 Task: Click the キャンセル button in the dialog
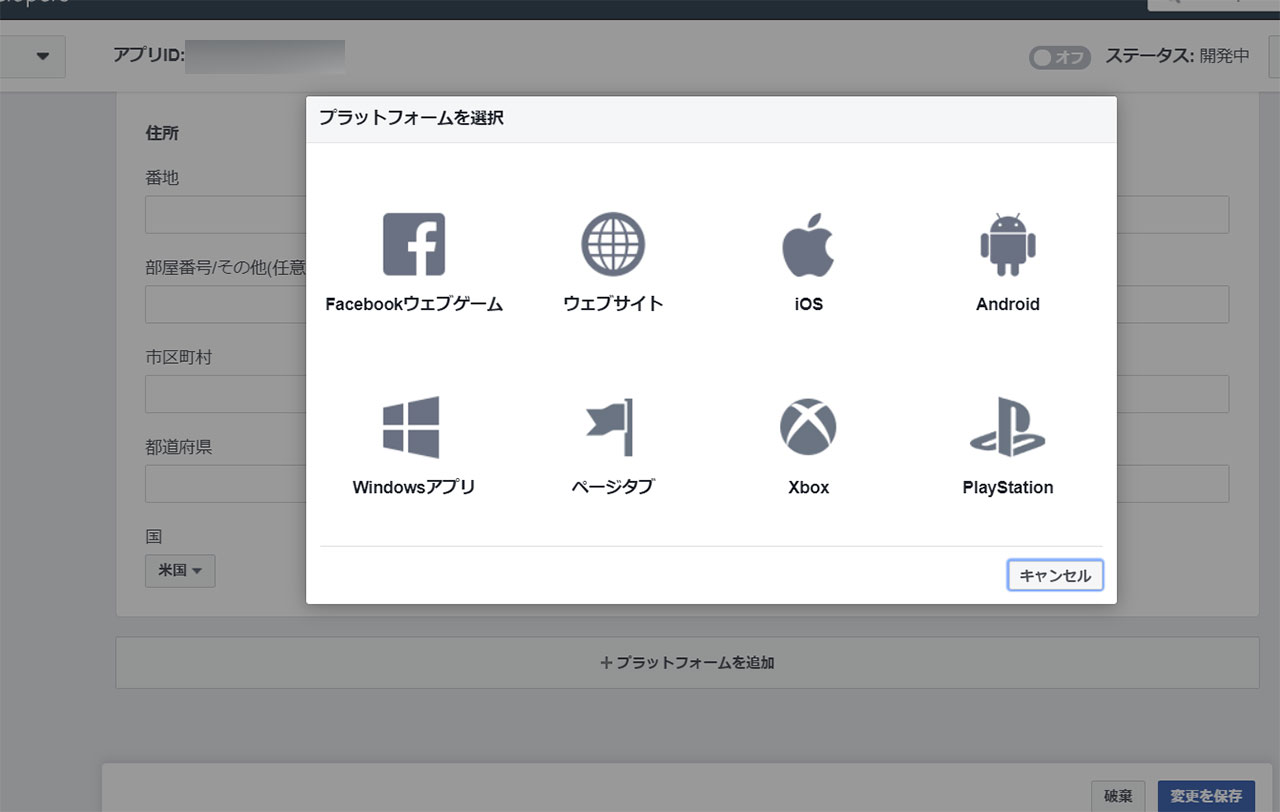[1055, 575]
